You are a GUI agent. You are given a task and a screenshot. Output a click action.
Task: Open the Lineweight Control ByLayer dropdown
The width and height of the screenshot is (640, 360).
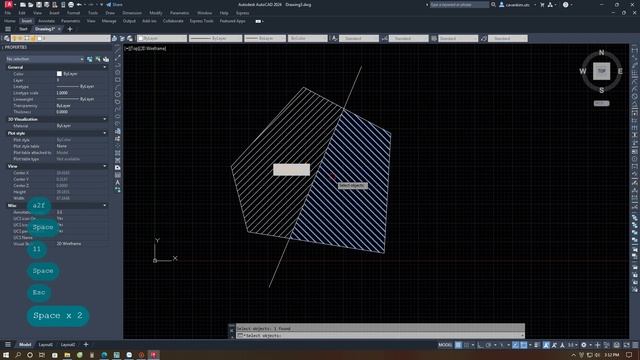(x=265, y=38)
